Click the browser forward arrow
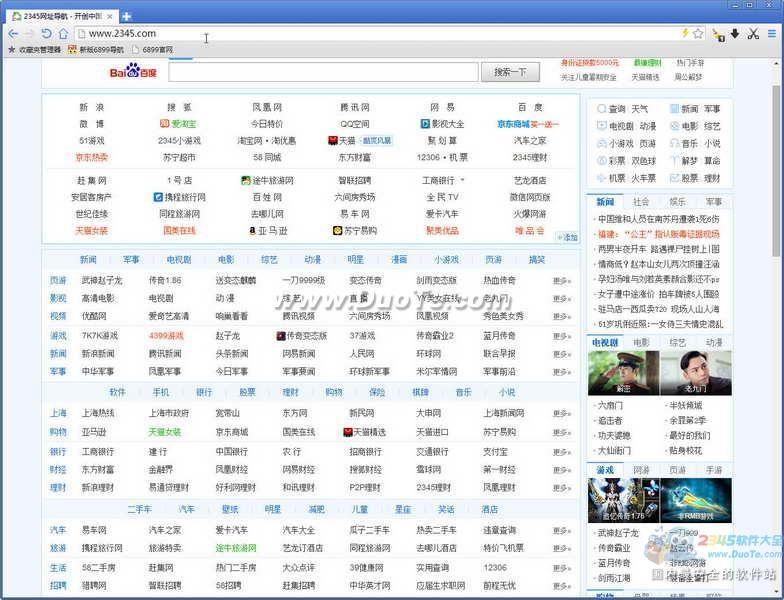 point(30,34)
